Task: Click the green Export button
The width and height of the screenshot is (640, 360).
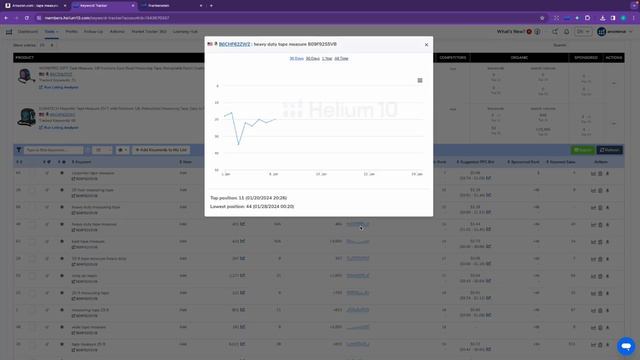Action: pyautogui.click(x=582, y=150)
